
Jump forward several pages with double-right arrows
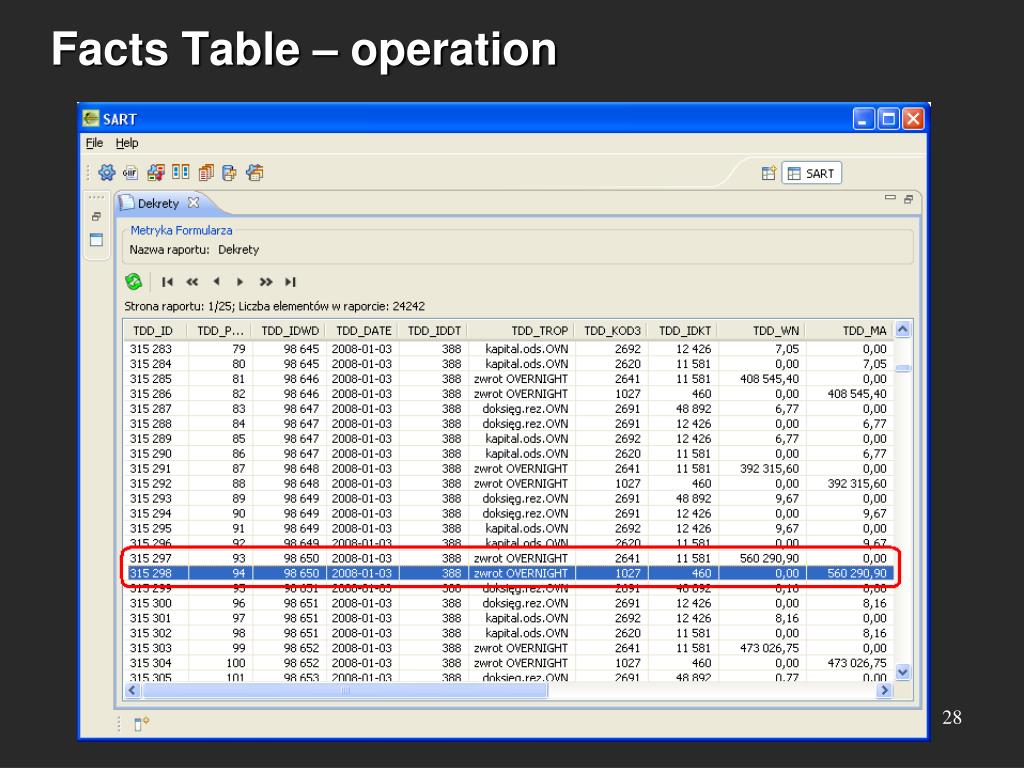tap(265, 281)
